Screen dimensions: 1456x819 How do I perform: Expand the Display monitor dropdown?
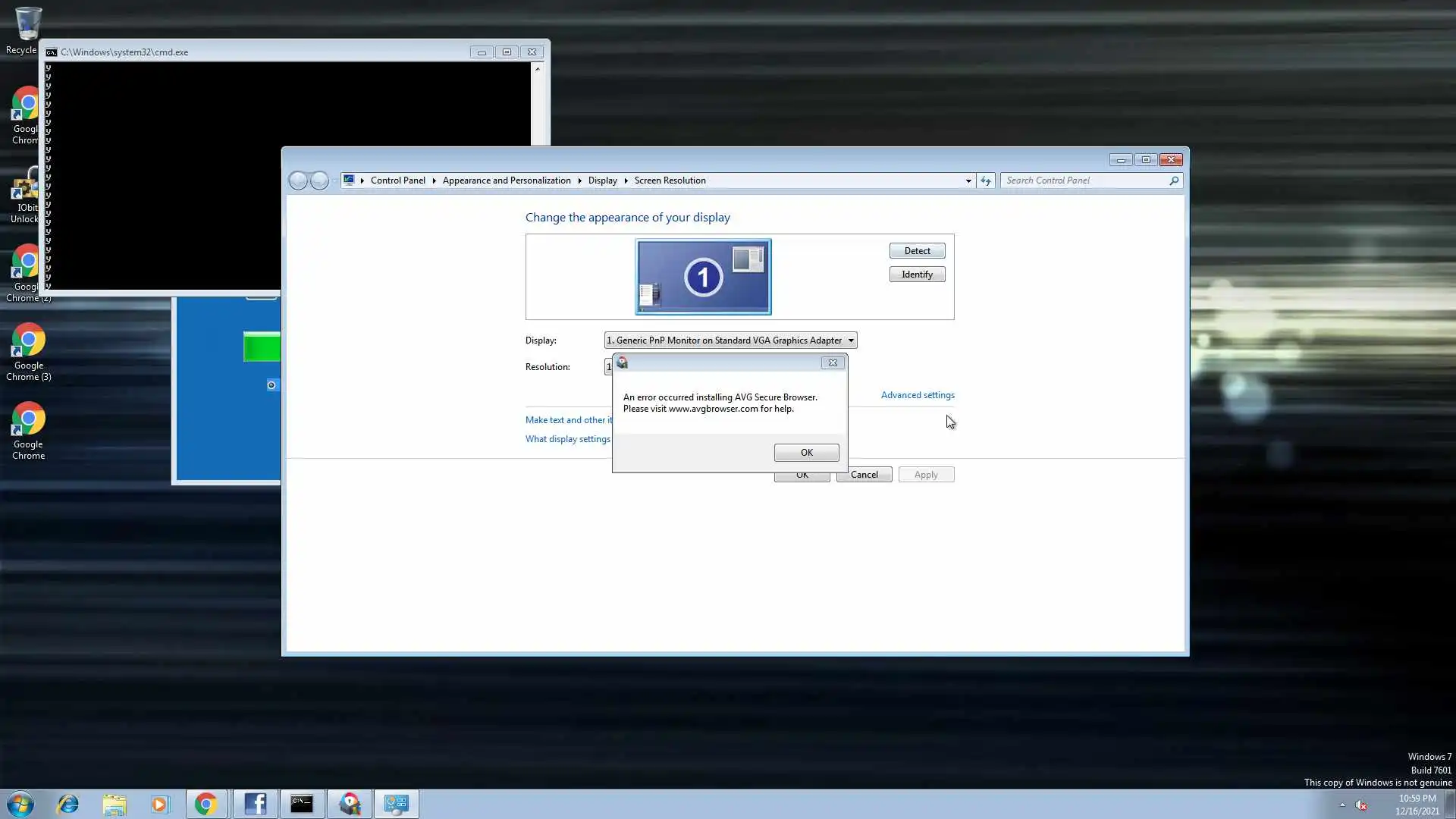pyautogui.click(x=851, y=340)
